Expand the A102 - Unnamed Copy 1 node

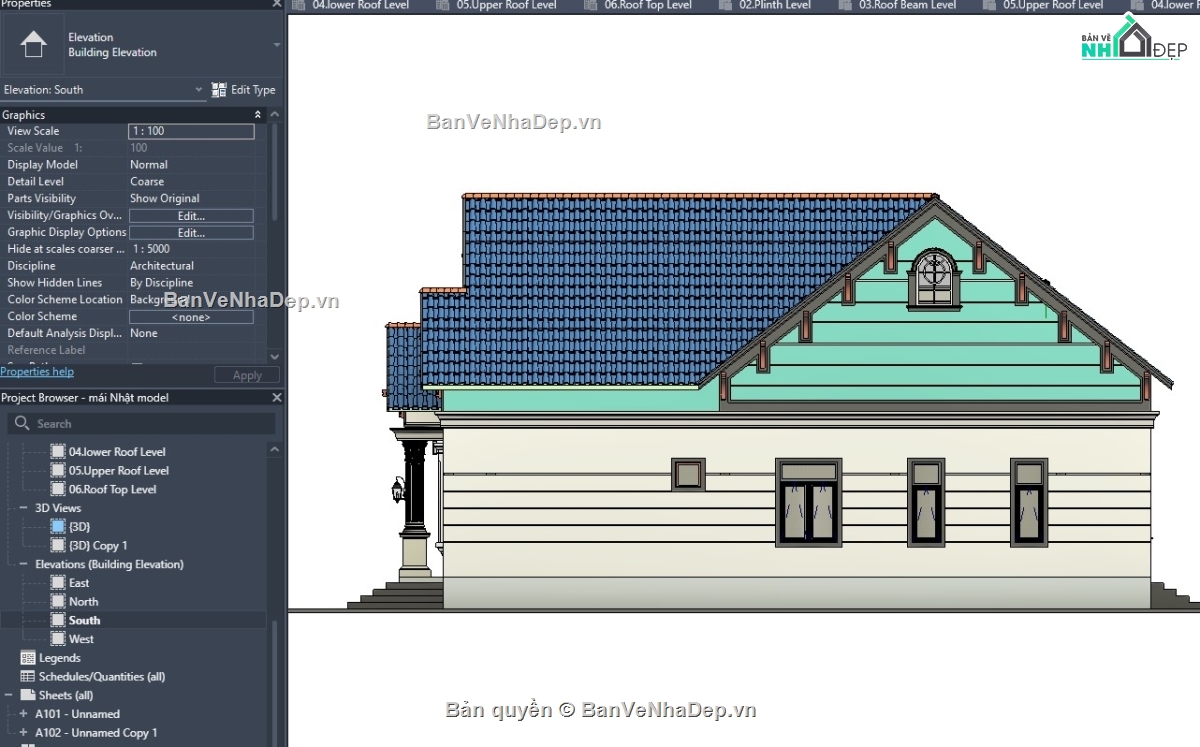23,733
